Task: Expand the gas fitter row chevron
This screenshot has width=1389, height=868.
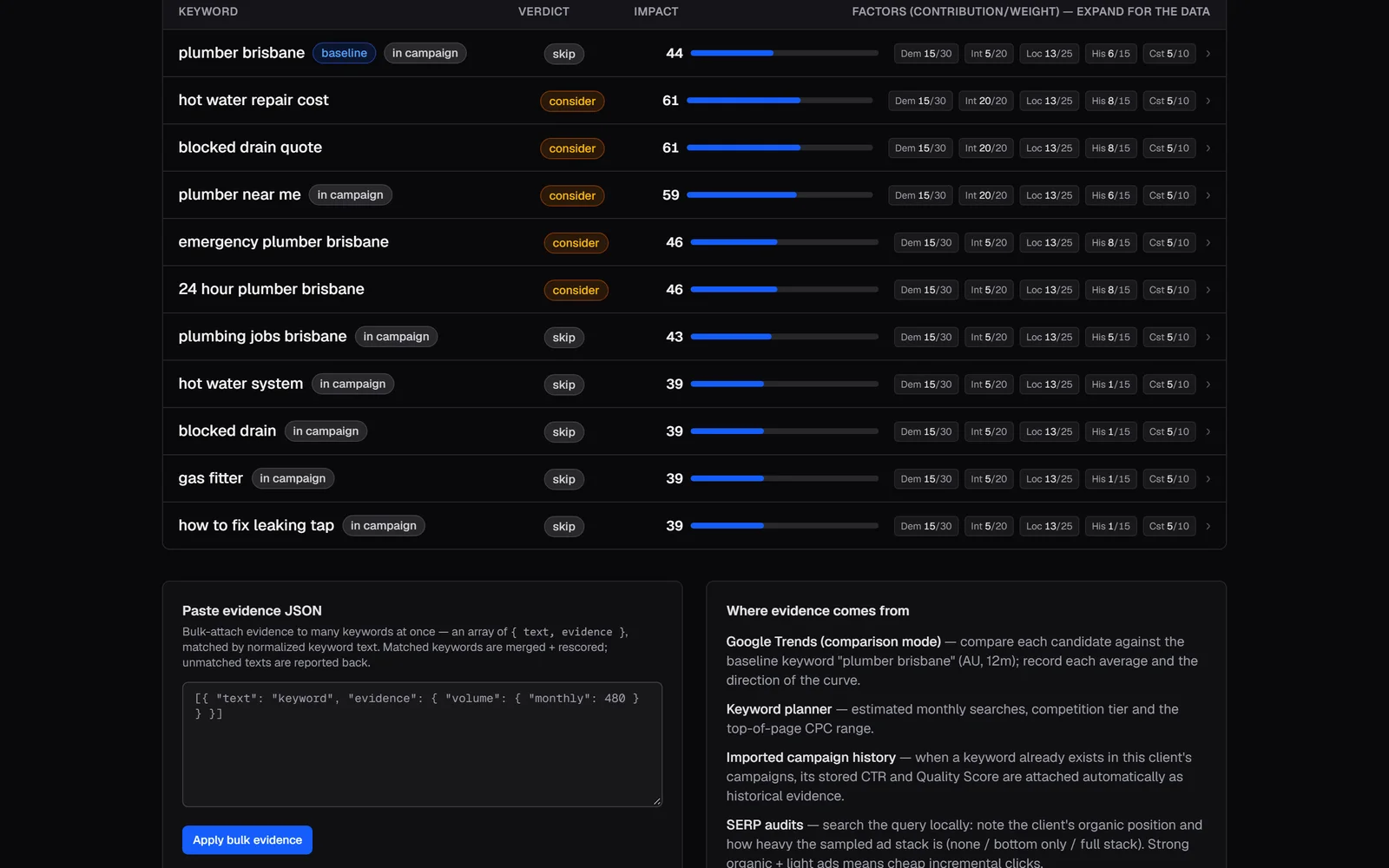Action: coord(1208,479)
